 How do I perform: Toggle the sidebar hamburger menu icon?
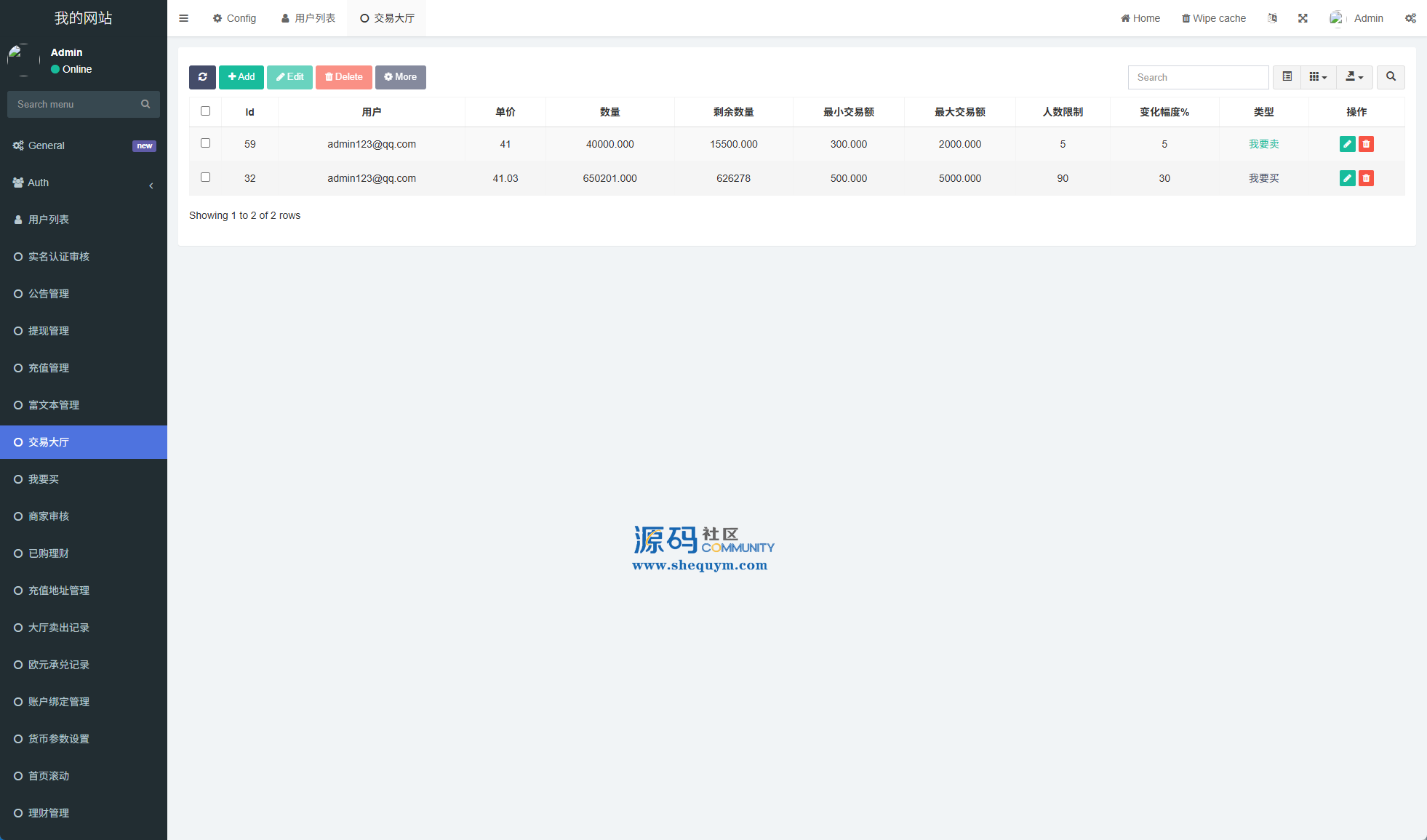[x=183, y=18]
